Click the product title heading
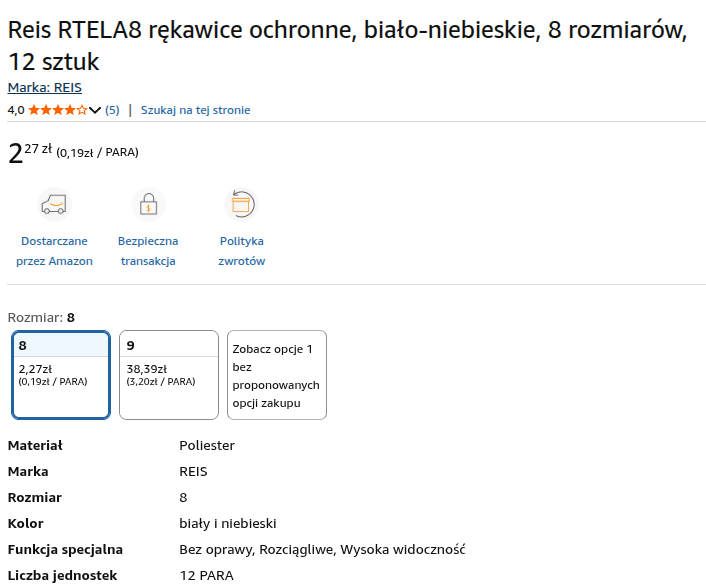The image size is (706, 586). 347,46
